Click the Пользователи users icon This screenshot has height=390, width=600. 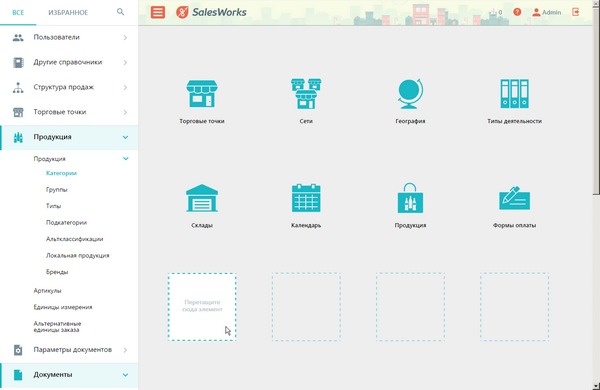tap(18, 38)
